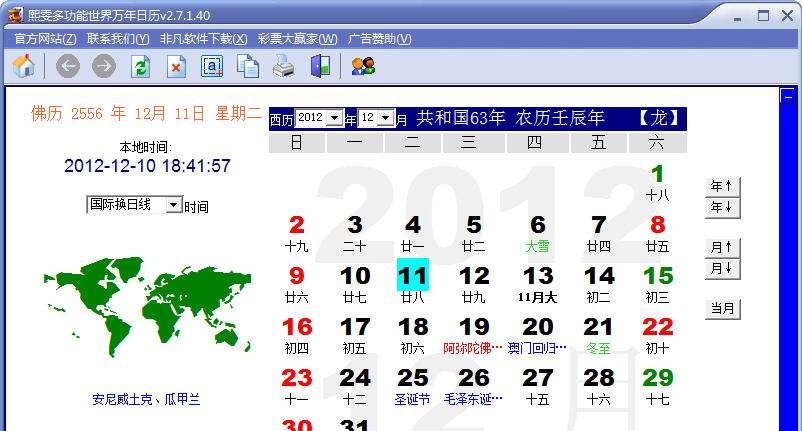Select date 20 marked 澳门回归
The image size is (802, 431).
tap(538, 327)
